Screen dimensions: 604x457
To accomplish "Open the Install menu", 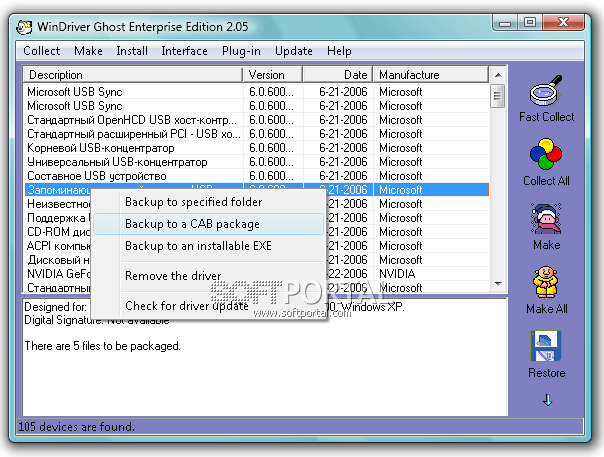I will 132,51.
